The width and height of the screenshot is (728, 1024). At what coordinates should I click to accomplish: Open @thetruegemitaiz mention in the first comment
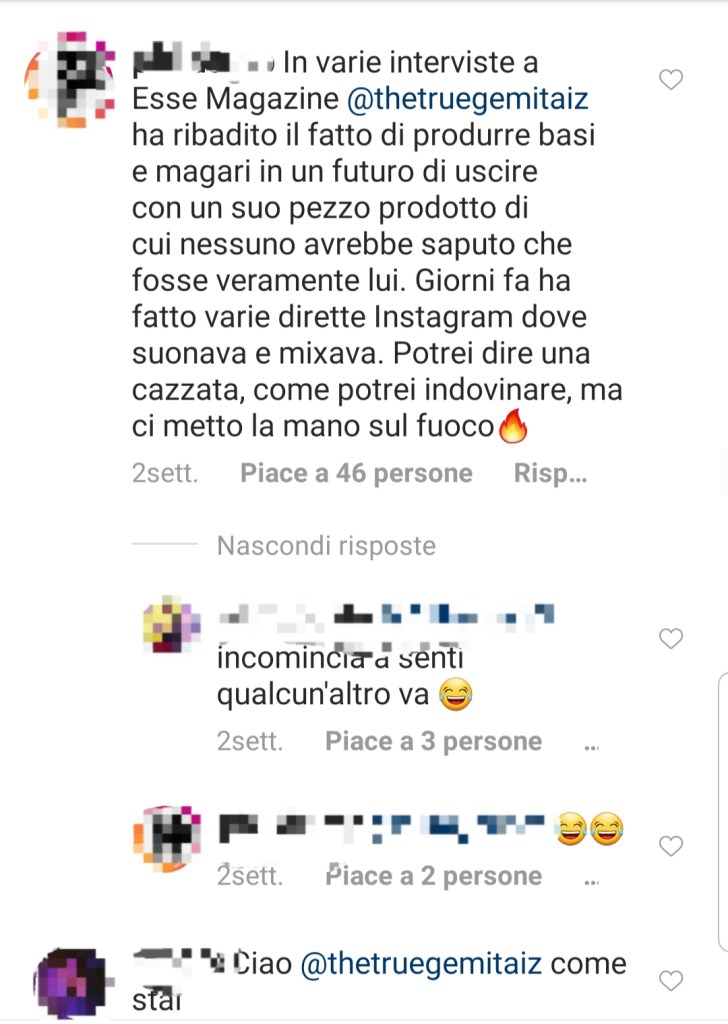point(467,99)
